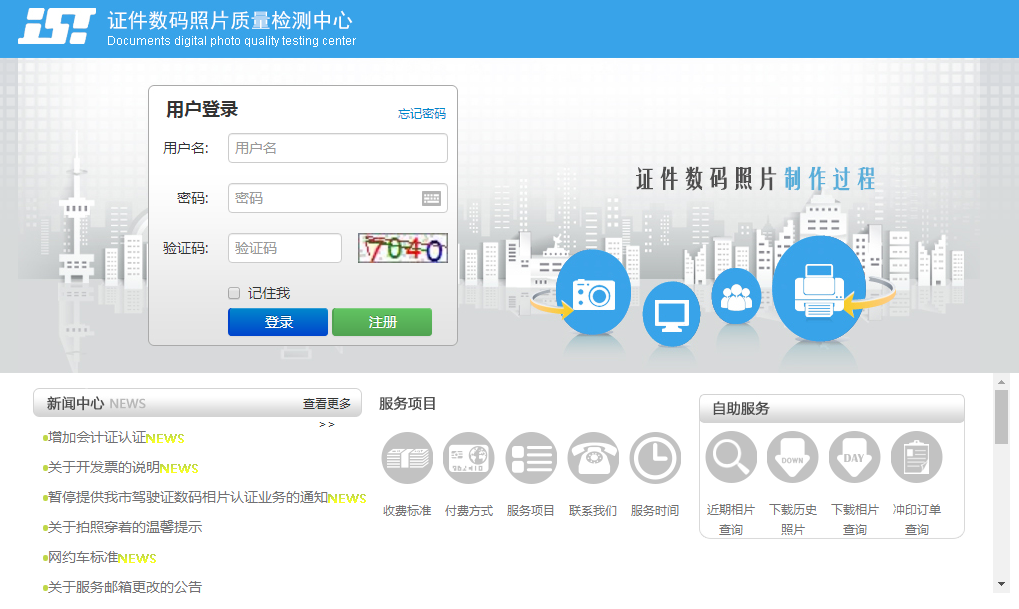The height and width of the screenshot is (609, 1019).
Task: Click the IST logo in the header
Action: (57, 27)
